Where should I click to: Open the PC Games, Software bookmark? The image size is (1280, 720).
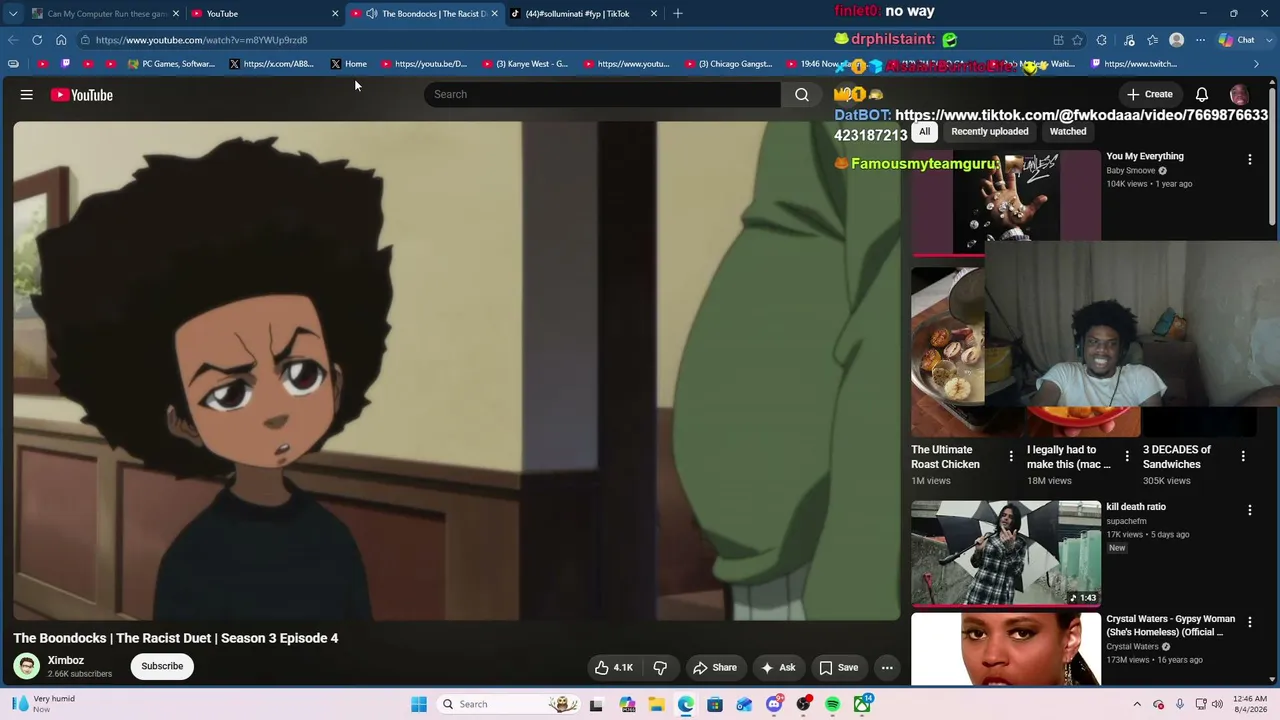(171, 64)
